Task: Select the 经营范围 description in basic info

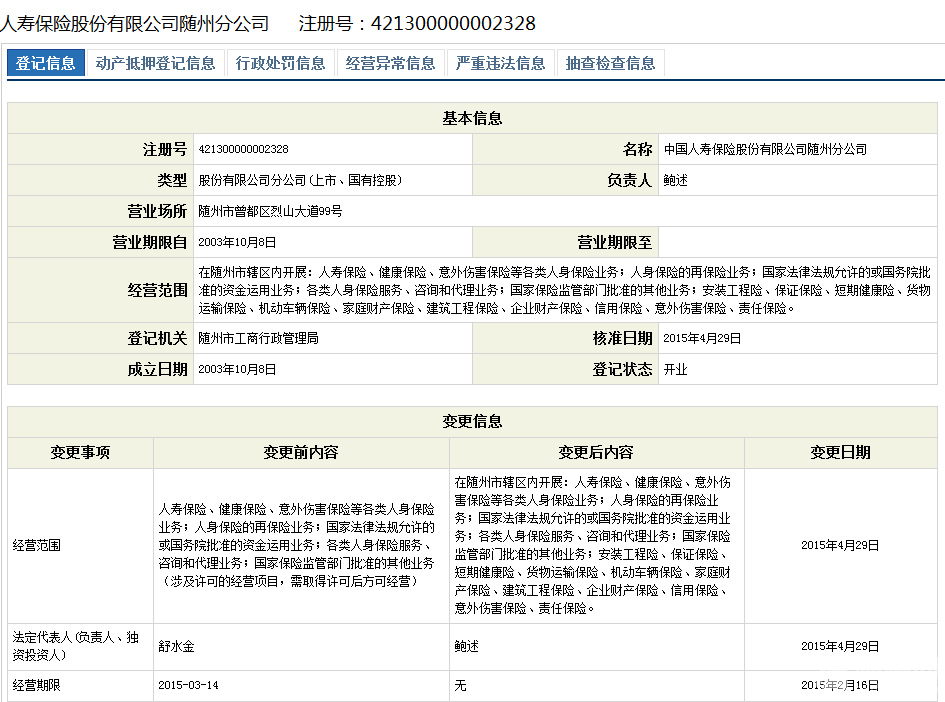Action: click(565, 290)
